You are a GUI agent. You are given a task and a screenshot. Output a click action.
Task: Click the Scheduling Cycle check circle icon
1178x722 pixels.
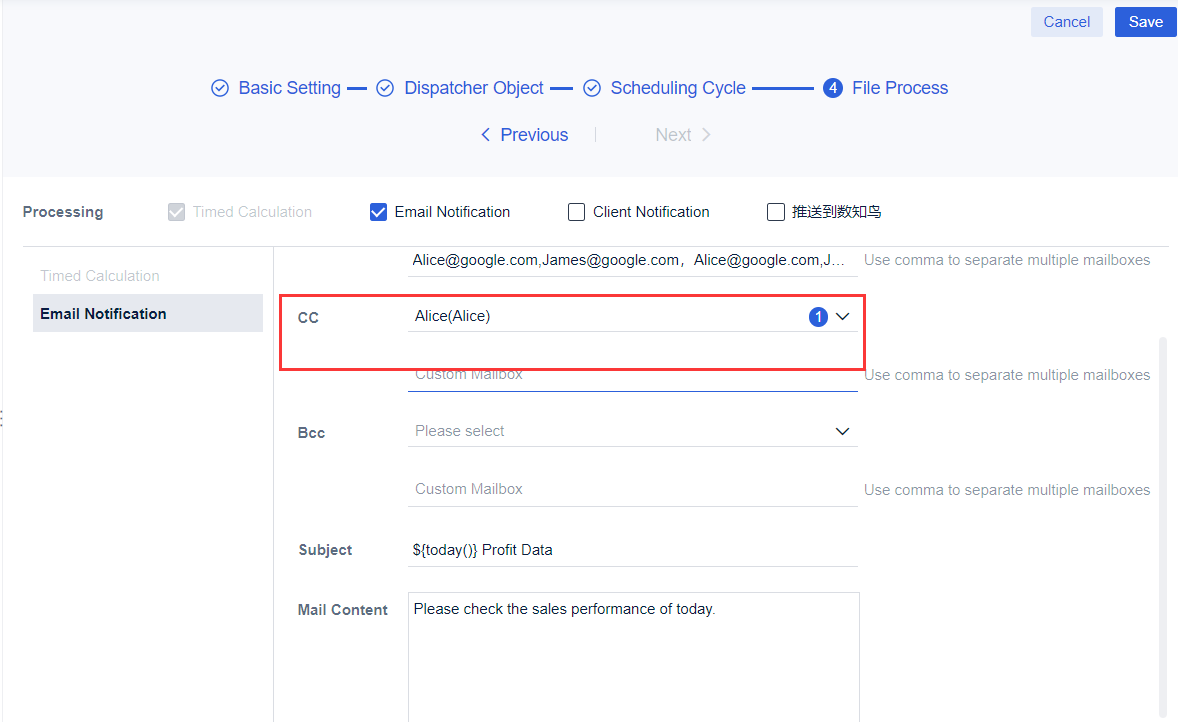pos(592,88)
